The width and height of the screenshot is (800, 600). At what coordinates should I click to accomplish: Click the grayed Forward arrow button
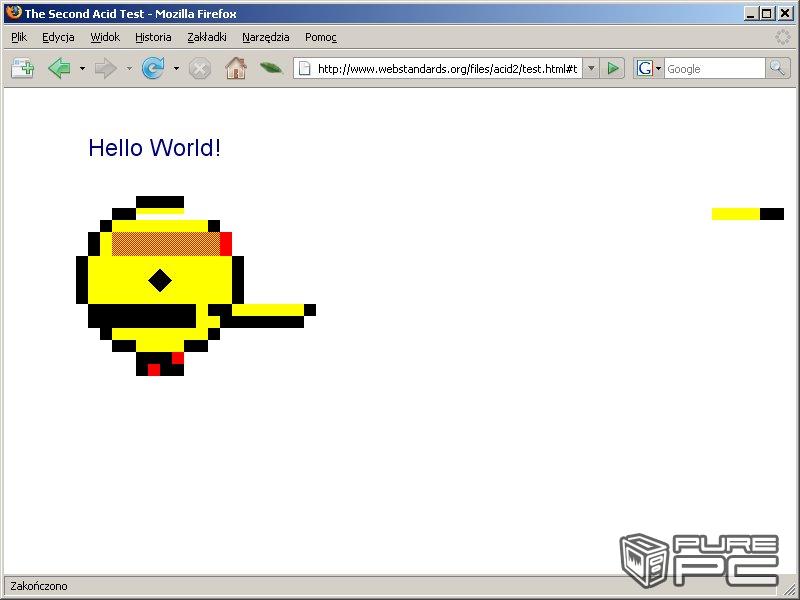coord(106,68)
